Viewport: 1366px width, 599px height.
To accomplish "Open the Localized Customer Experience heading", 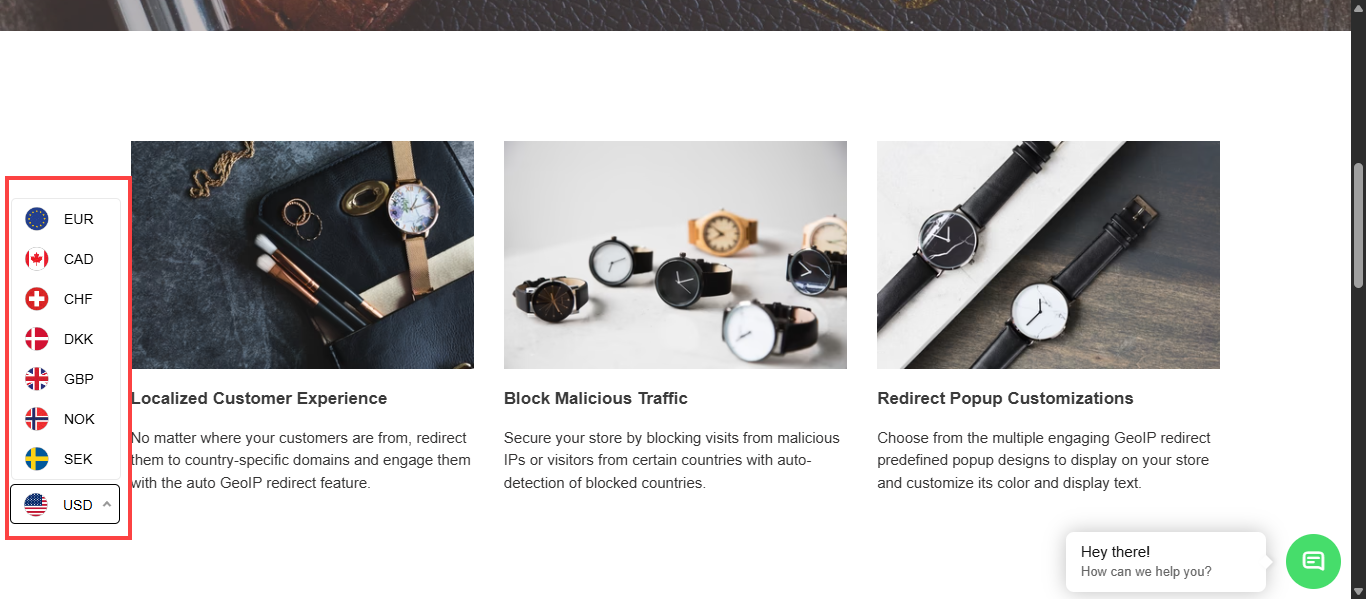I will point(259,398).
